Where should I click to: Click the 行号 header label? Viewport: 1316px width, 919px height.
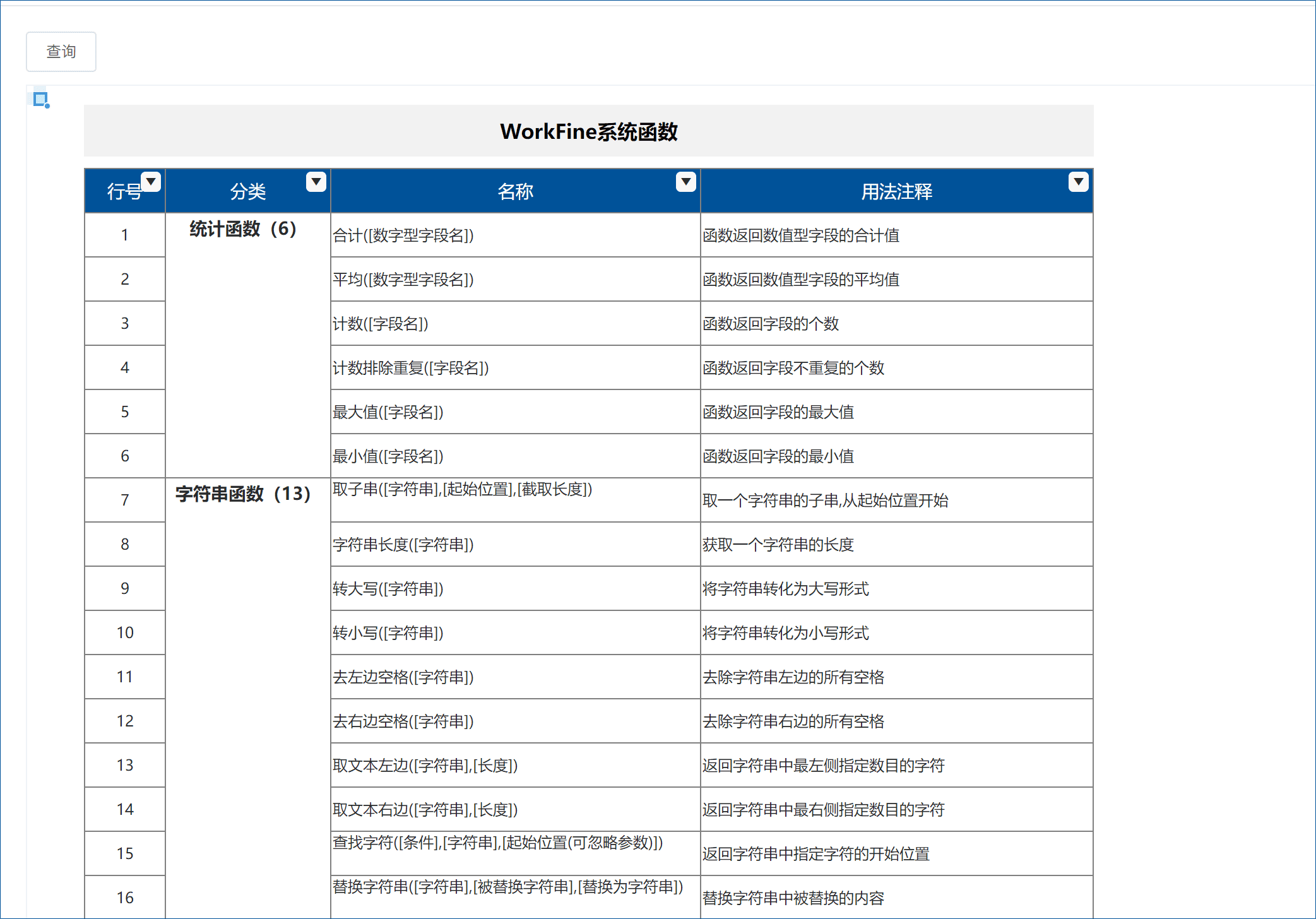coord(124,191)
